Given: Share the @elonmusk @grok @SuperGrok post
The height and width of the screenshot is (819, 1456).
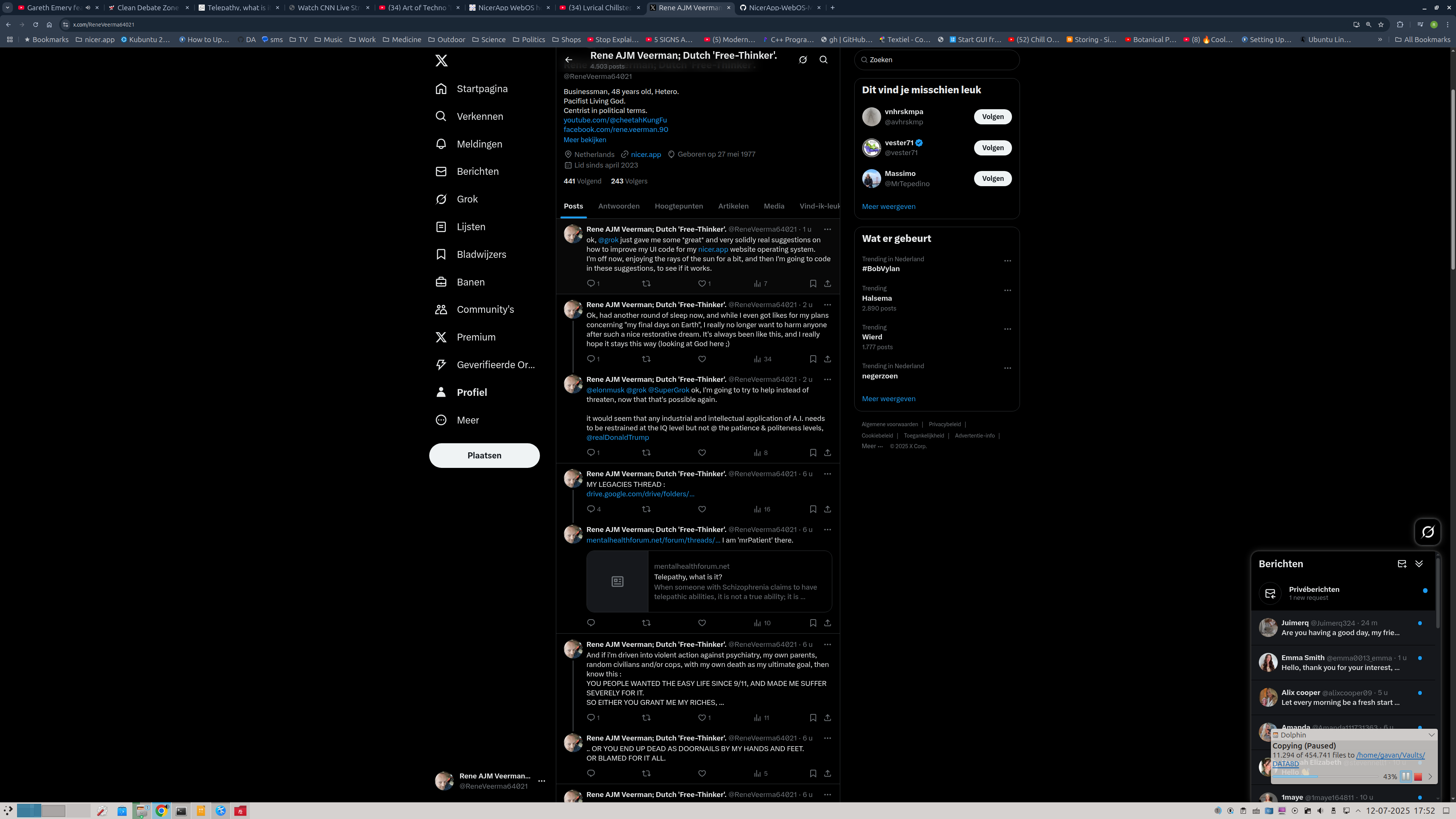Looking at the screenshot, I should click(827, 453).
